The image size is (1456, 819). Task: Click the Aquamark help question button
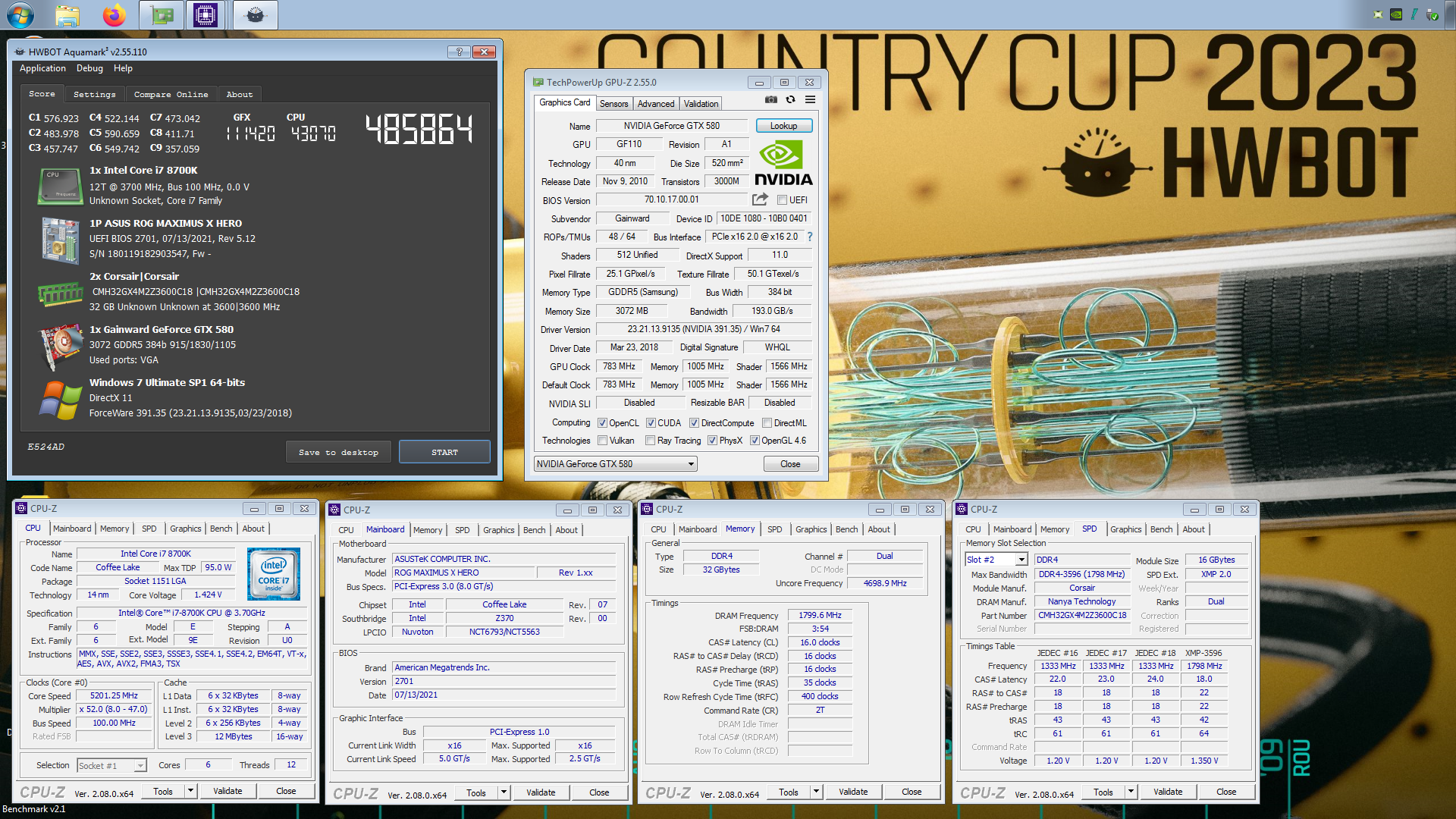click(x=459, y=52)
